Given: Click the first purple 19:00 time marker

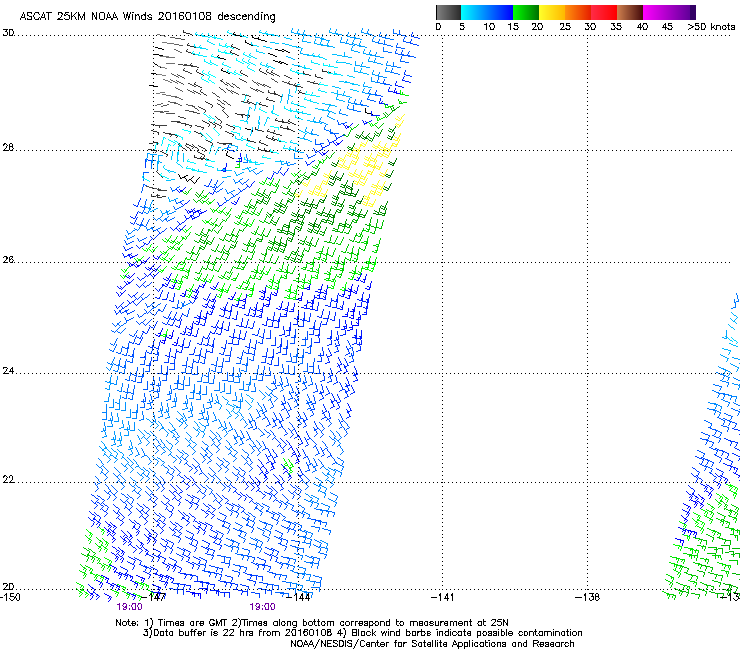Looking at the screenshot, I should (x=129, y=607).
